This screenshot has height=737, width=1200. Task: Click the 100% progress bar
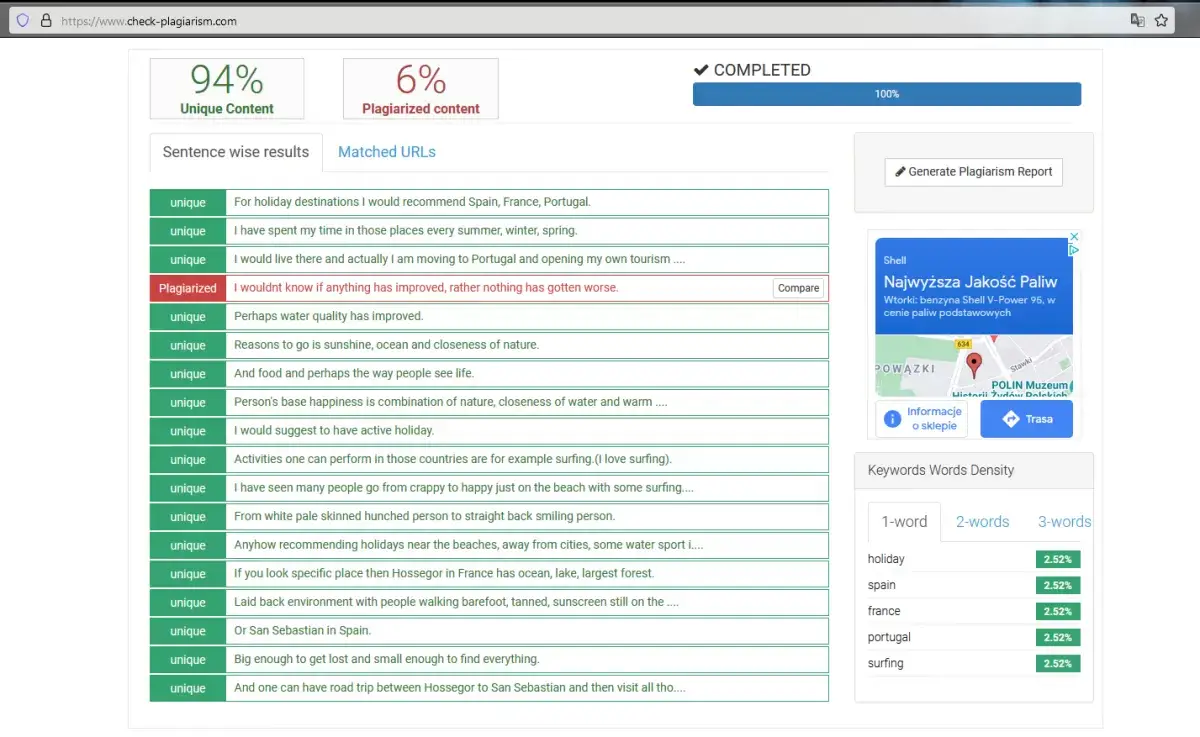pyautogui.click(x=887, y=94)
